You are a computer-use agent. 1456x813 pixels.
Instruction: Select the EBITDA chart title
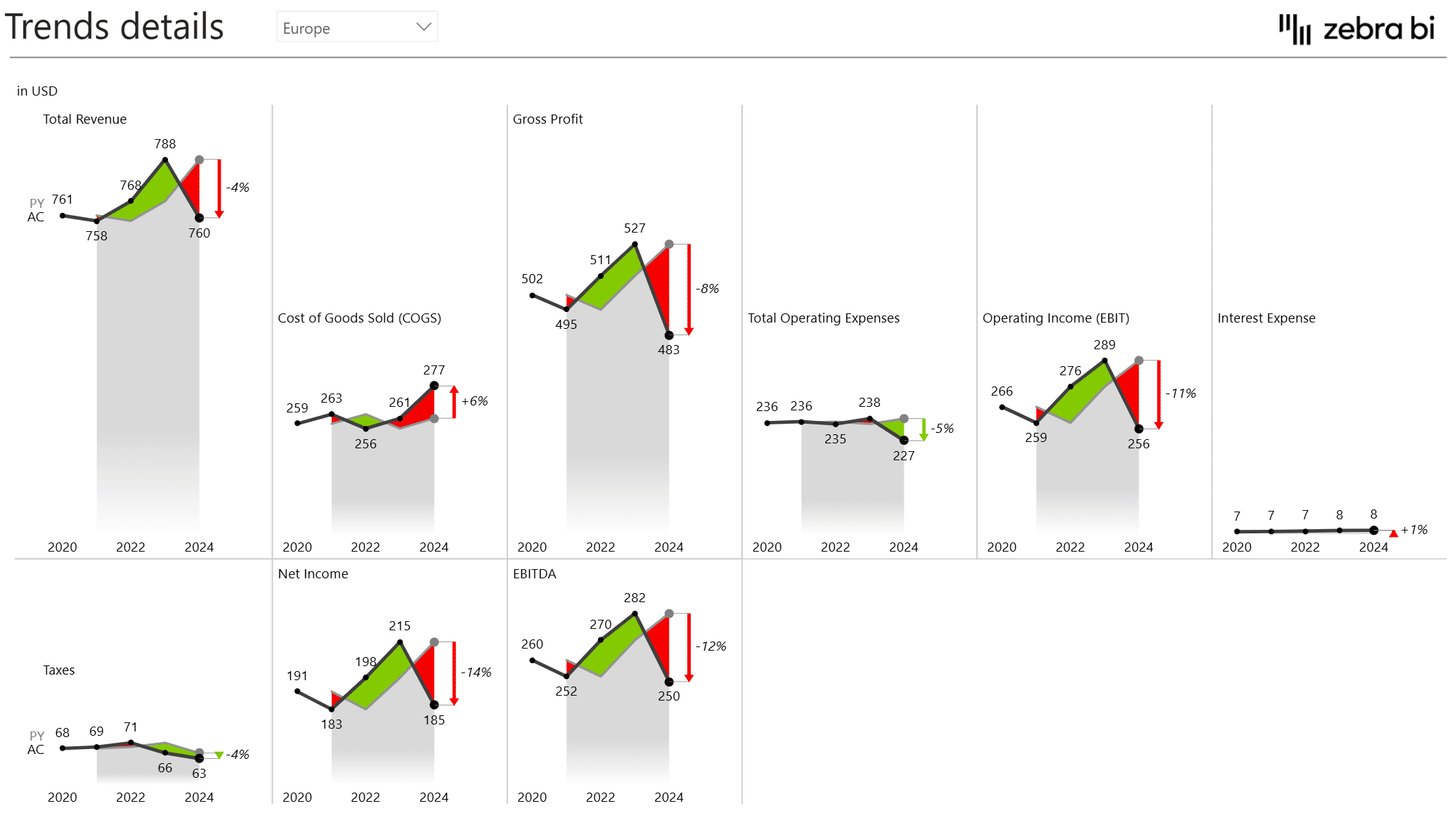tap(533, 573)
